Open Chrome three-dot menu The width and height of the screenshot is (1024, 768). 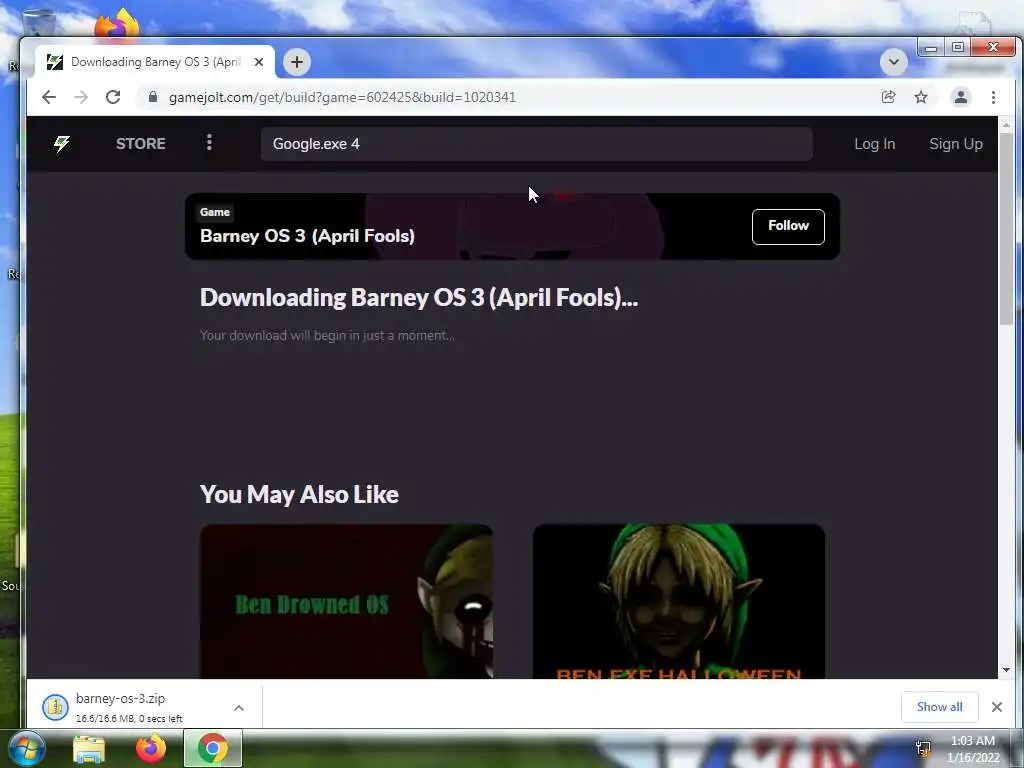[x=993, y=97]
